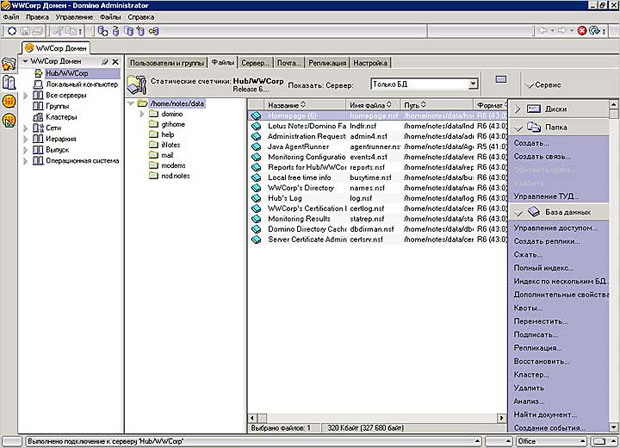Click right arrow of horizontal scrollbar
The height and width of the screenshot is (448, 620).
(x=501, y=418)
